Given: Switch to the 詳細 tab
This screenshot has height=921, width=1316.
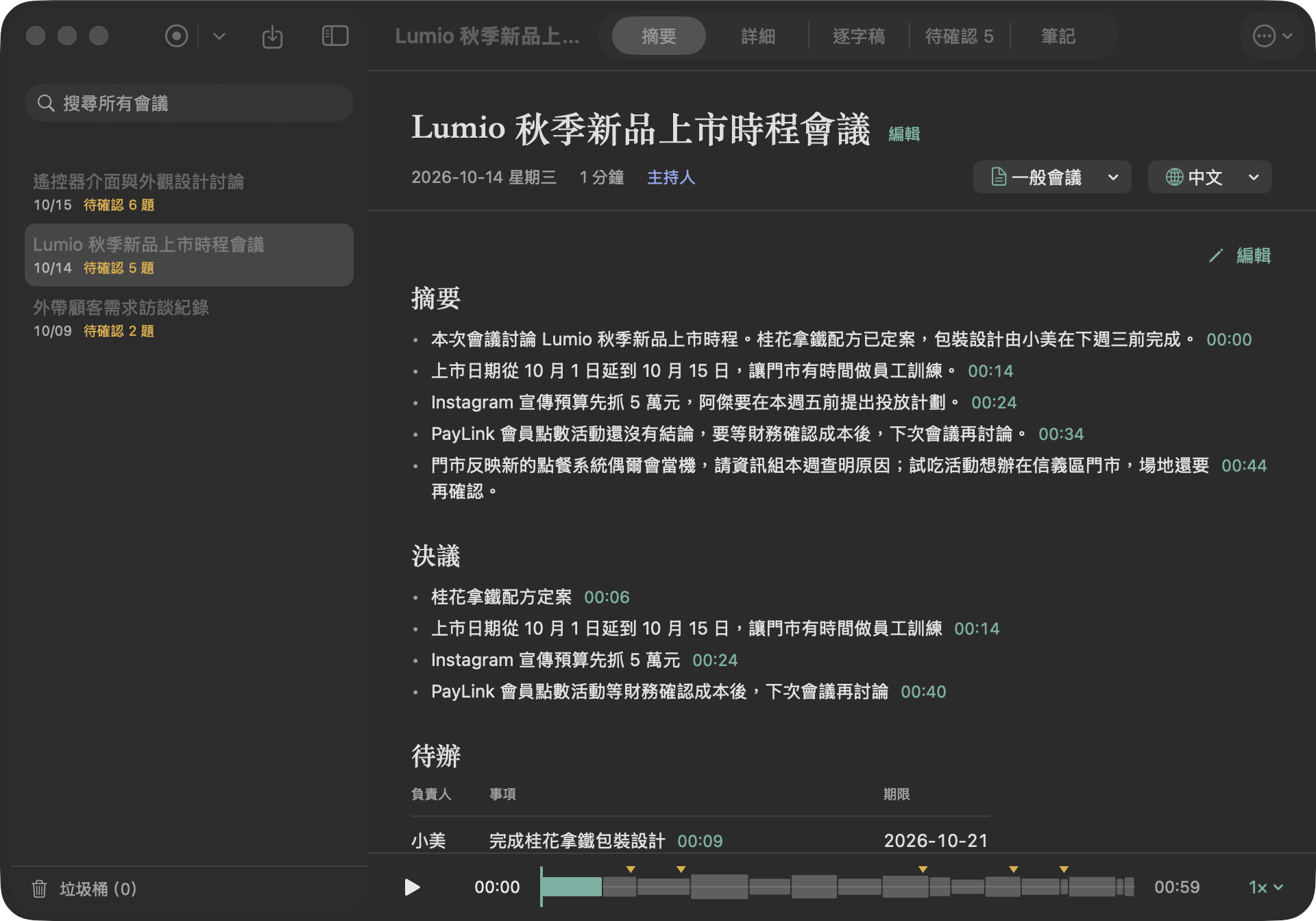Looking at the screenshot, I should [x=758, y=36].
